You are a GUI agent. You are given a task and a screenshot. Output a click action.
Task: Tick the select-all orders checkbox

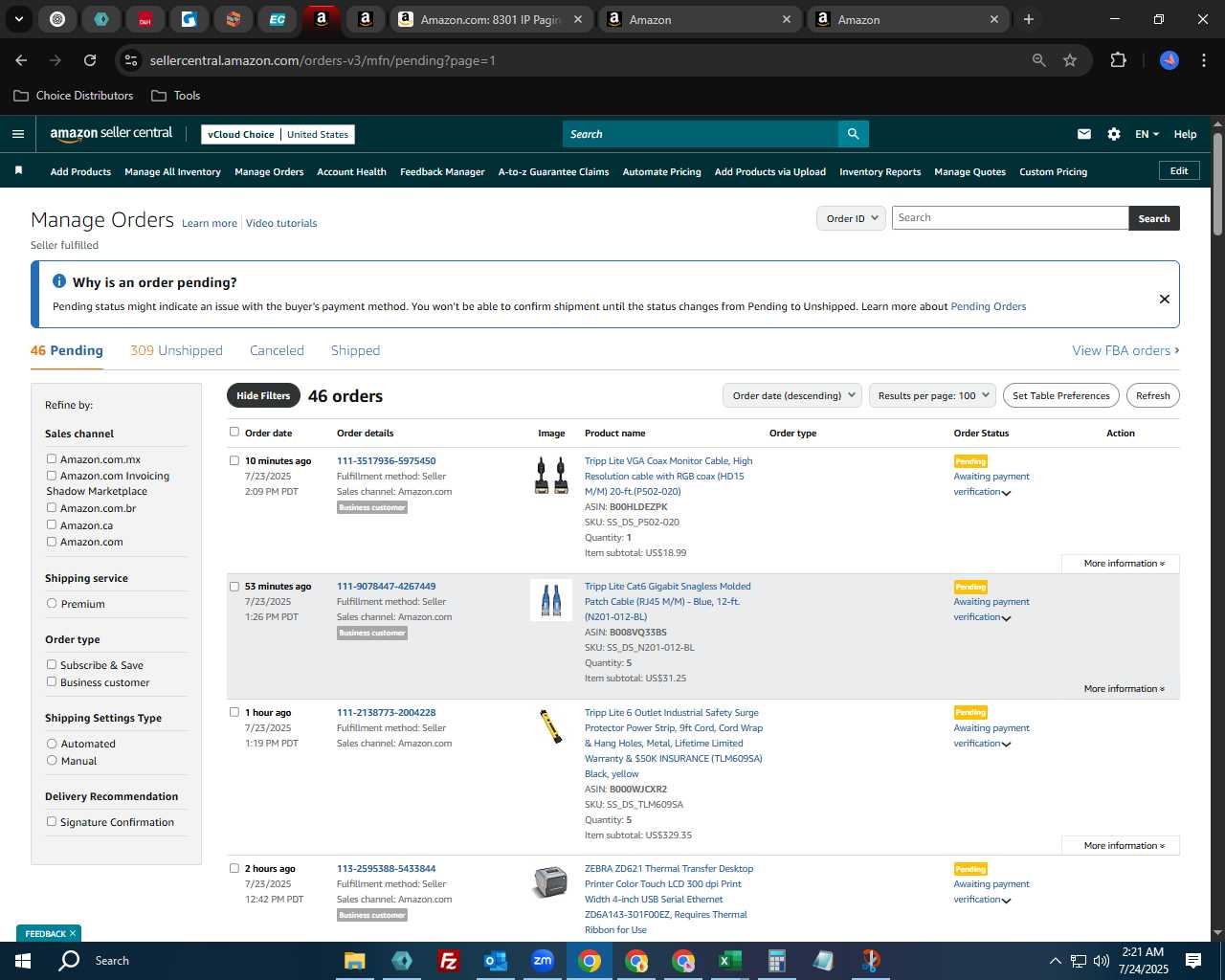pyautogui.click(x=234, y=432)
